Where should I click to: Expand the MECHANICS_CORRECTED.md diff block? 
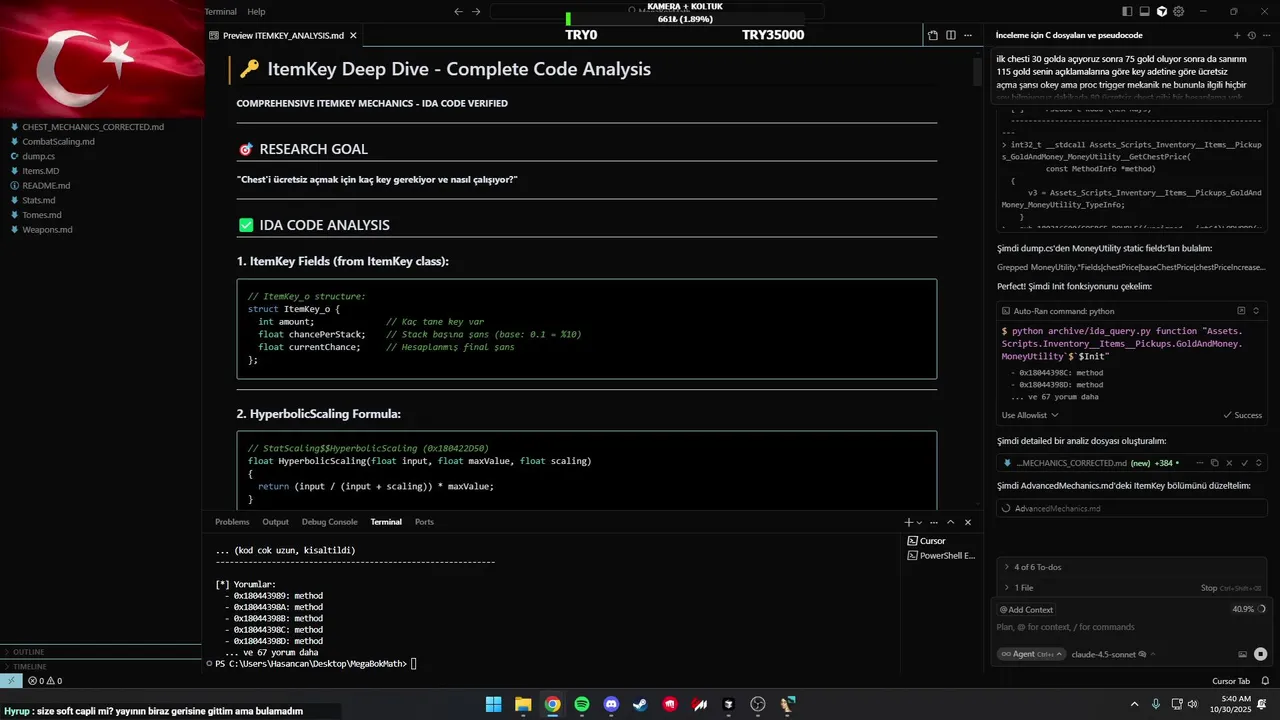[x=1258, y=463]
